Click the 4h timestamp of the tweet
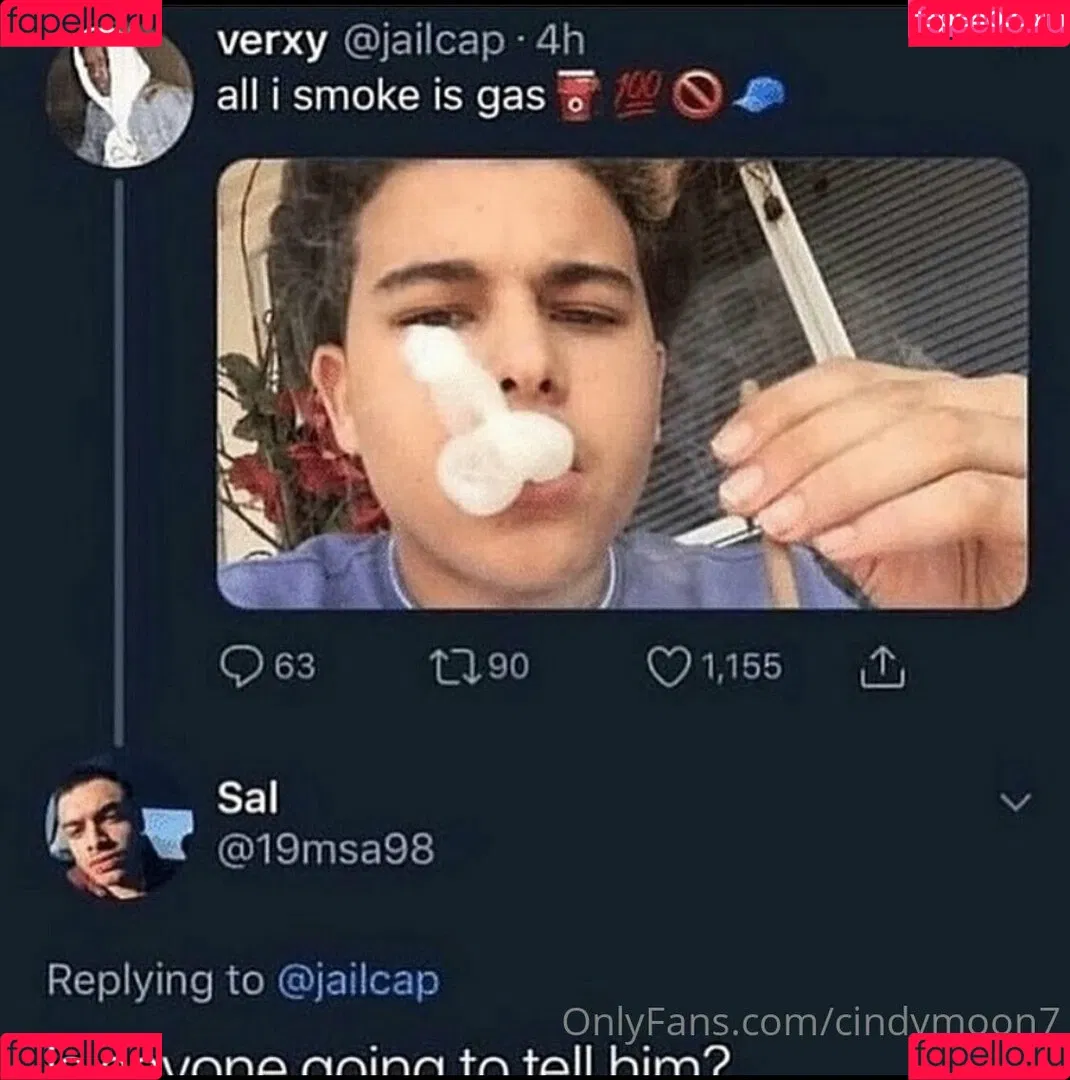 (560, 41)
